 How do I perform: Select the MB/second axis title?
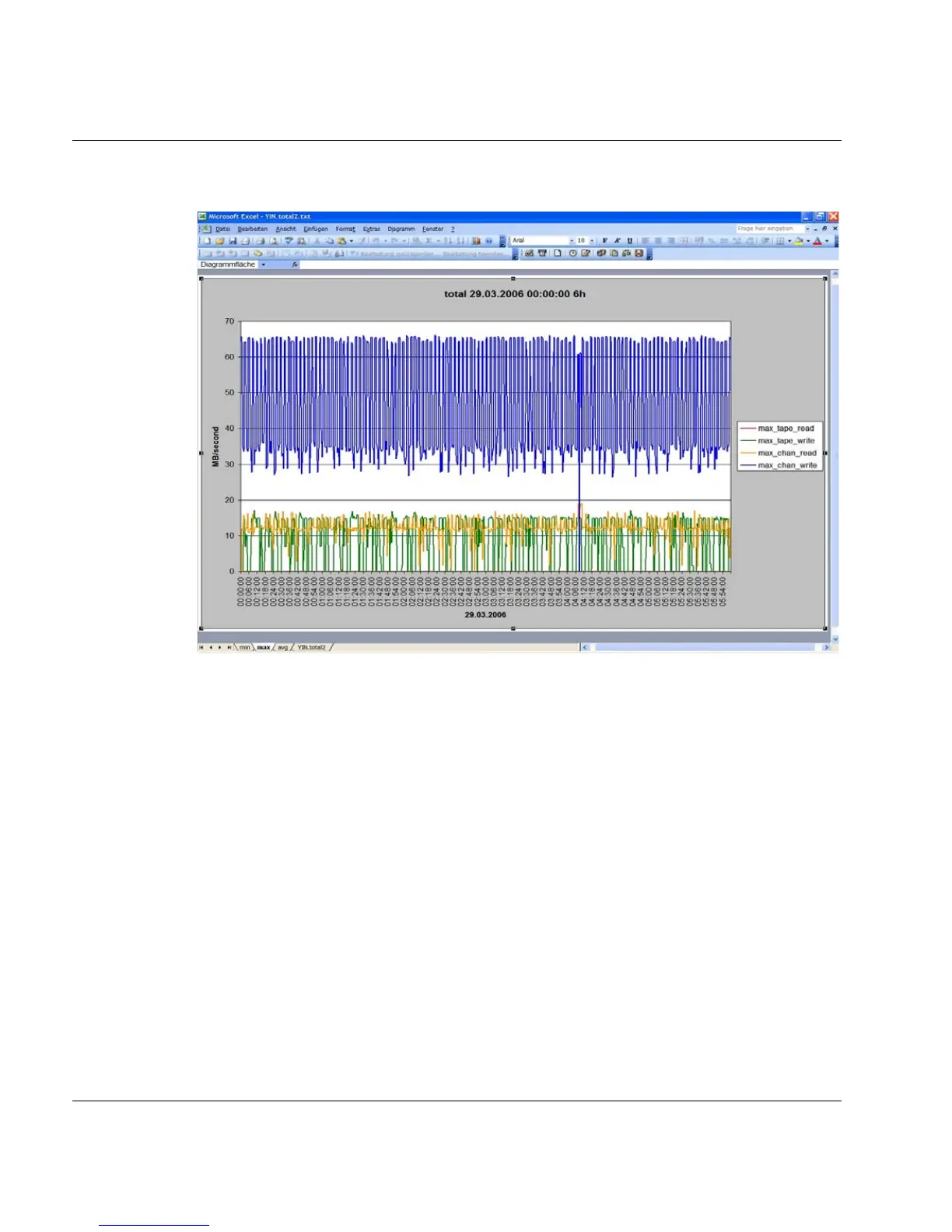pos(216,446)
